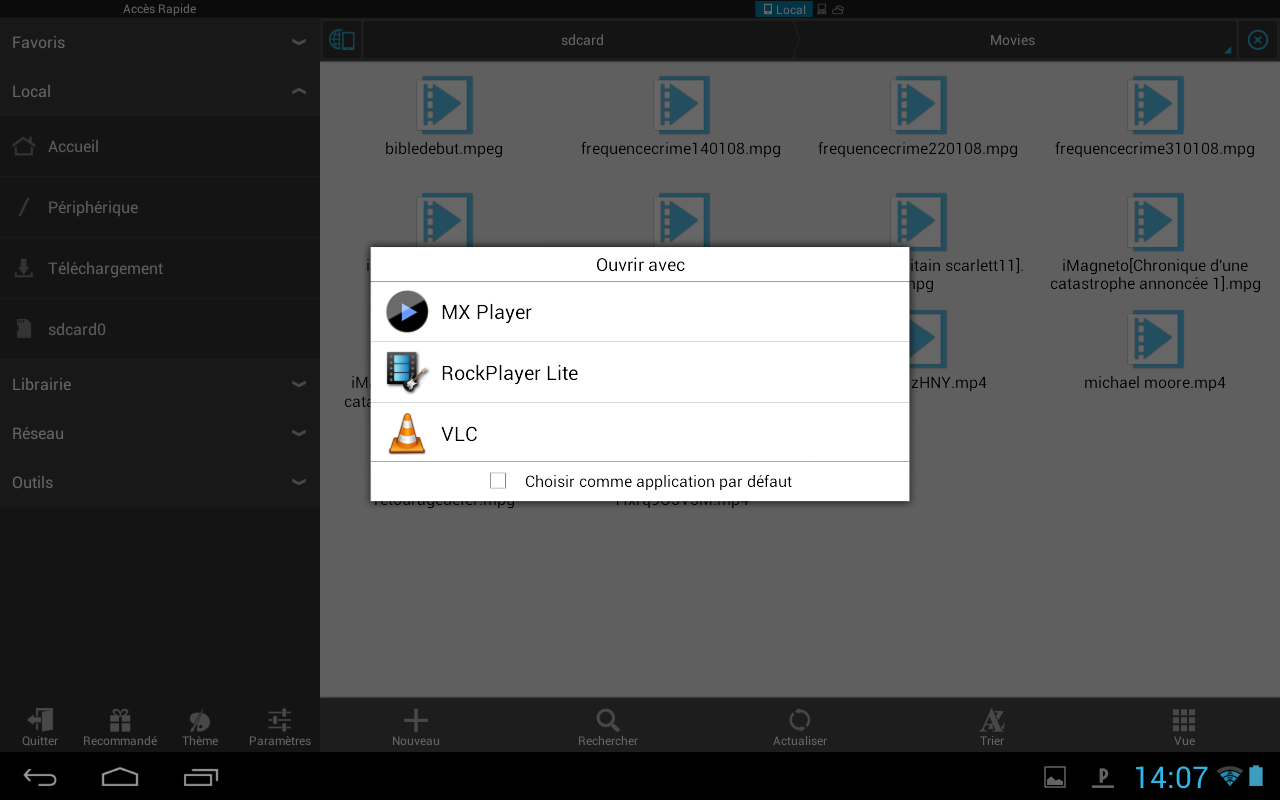Open frequencecrime310108.mpg video
The width and height of the screenshot is (1280, 800).
1155,118
